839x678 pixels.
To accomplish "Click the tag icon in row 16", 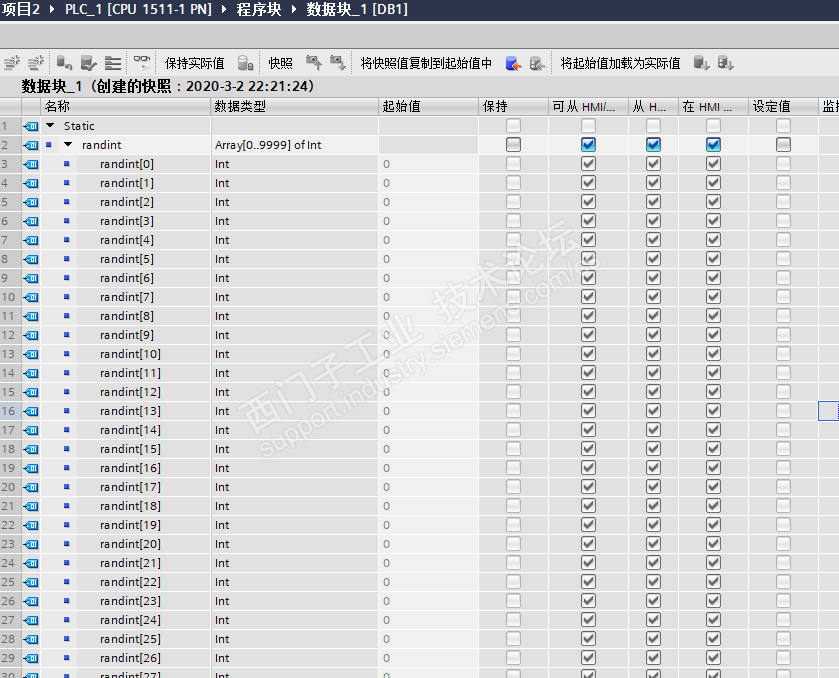I will click(x=31, y=411).
